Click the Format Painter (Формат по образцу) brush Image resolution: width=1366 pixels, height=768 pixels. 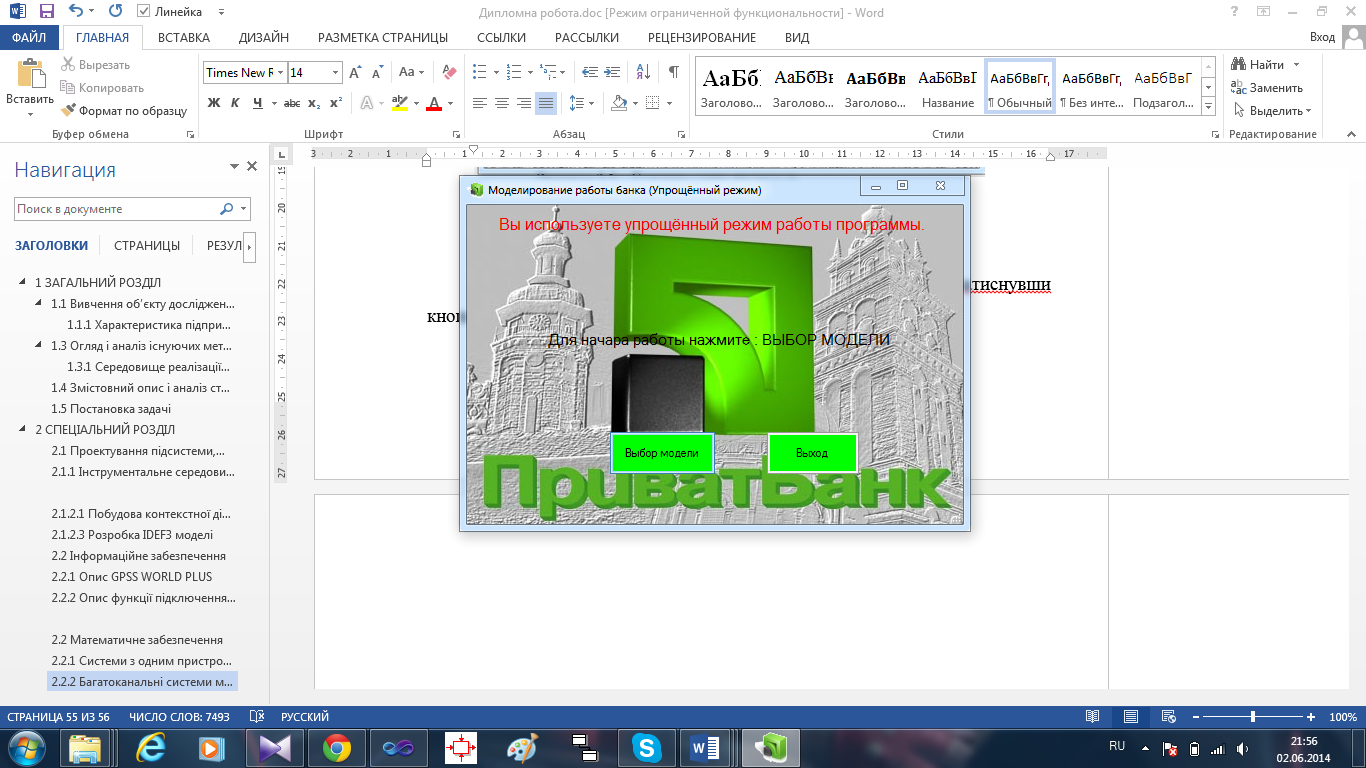[x=124, y=111]
